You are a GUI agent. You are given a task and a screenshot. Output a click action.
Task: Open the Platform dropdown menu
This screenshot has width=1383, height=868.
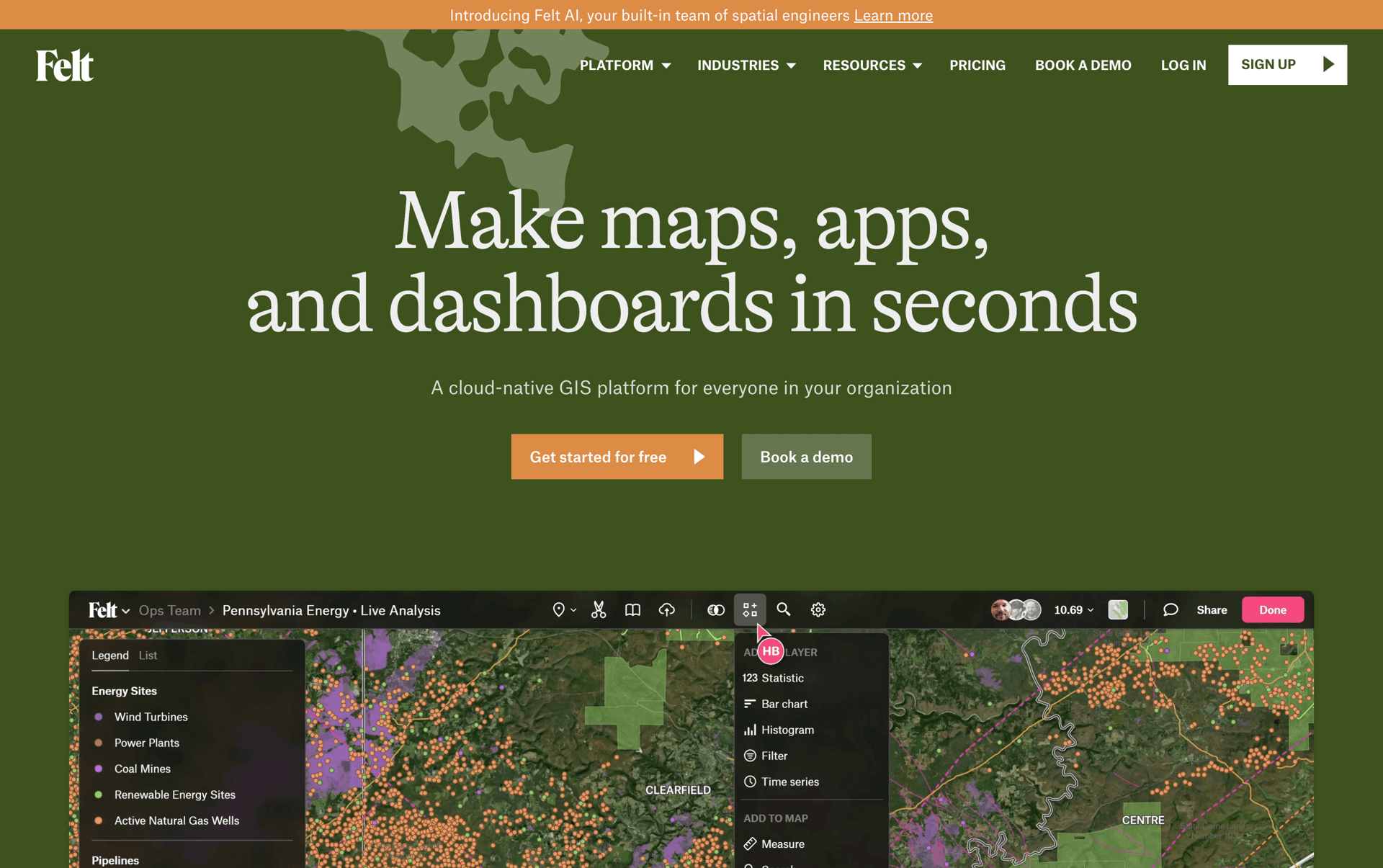pos(625,65)
